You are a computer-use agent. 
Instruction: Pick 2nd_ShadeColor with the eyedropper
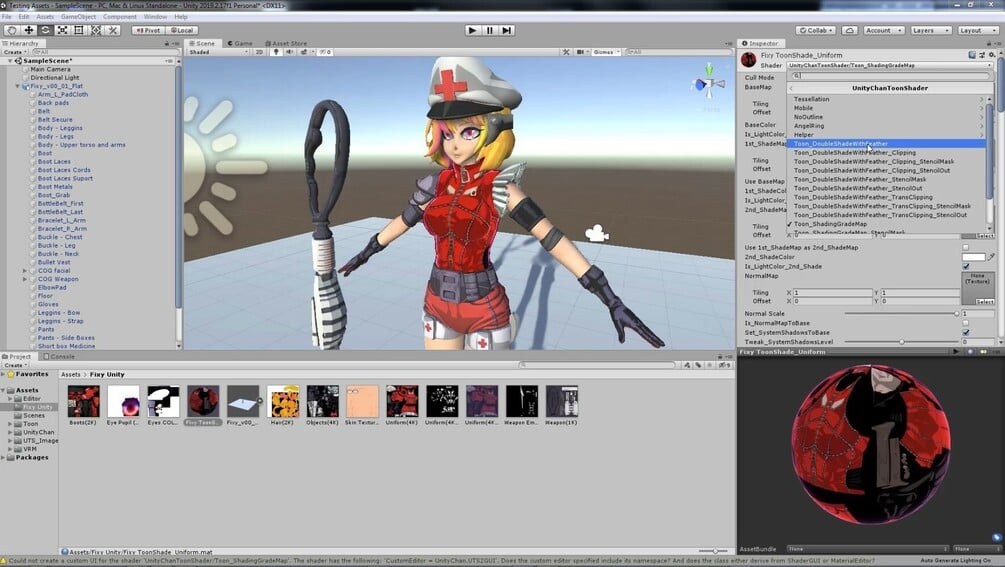point(991,257)
